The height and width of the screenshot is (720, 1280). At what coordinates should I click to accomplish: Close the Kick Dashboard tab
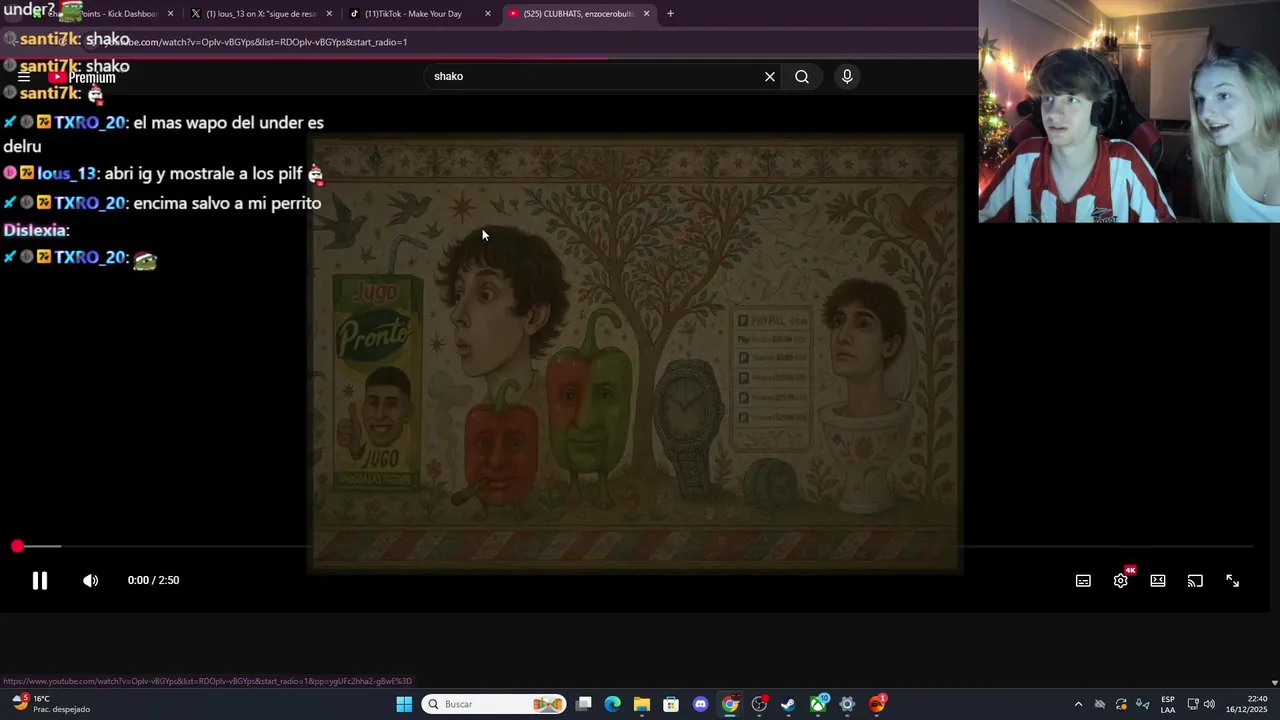point(171,14)
